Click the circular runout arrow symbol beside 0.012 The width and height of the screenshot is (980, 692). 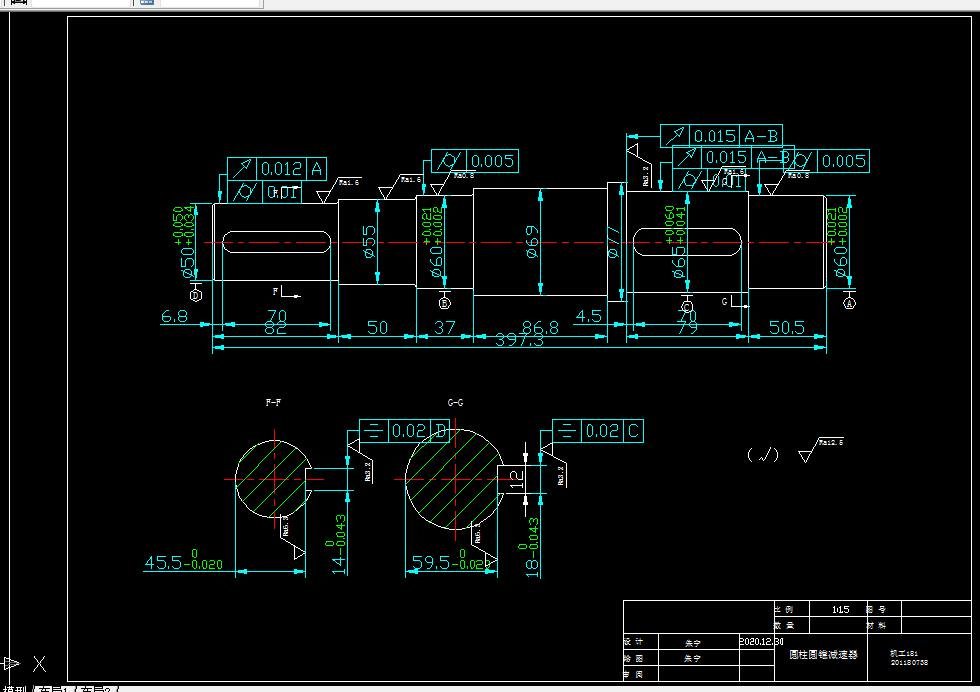tap(242, 169)
